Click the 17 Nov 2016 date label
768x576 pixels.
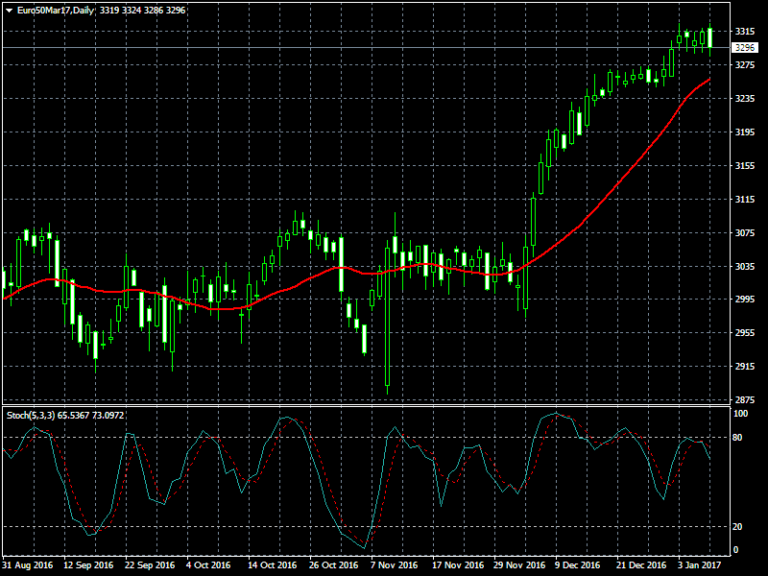pos(457,565)
